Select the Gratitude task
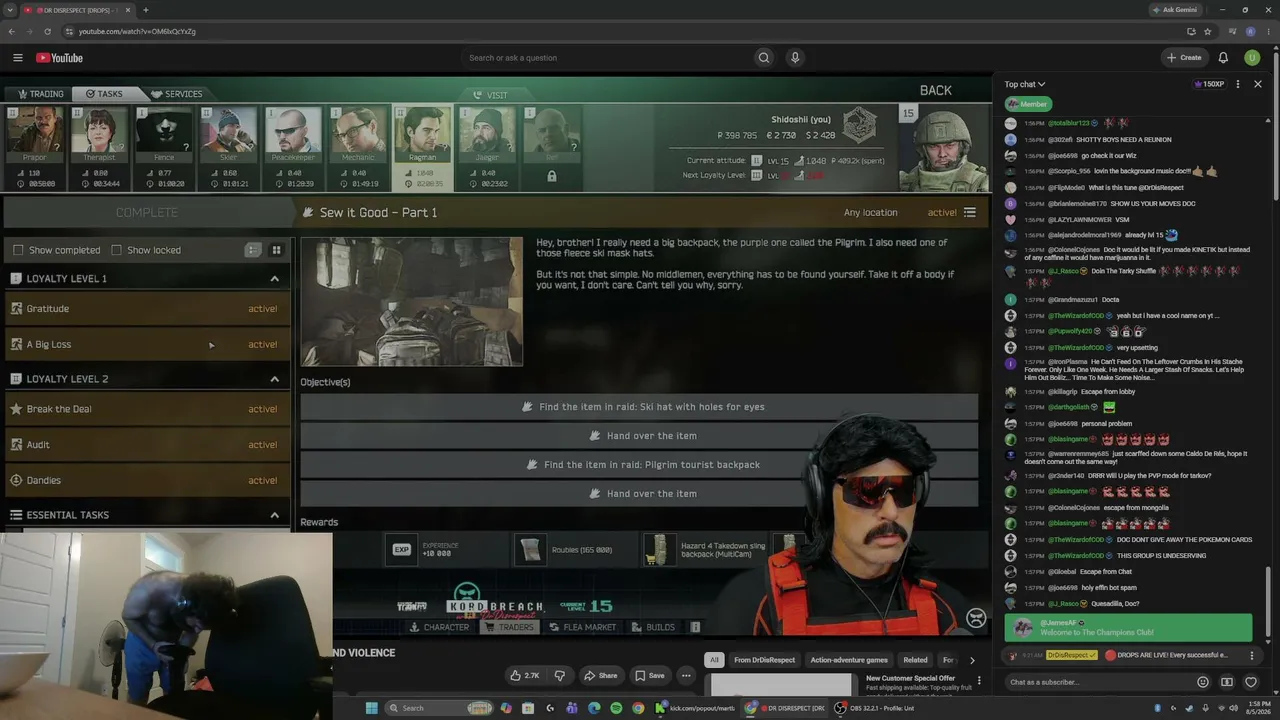This screenshot has width=1280, height=720. pyautogui.click(x=147, y=309)
